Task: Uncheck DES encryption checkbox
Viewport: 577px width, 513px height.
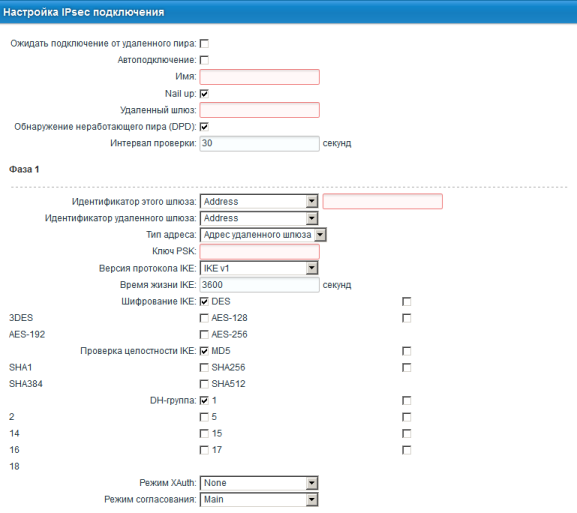Action: [204, 302]
